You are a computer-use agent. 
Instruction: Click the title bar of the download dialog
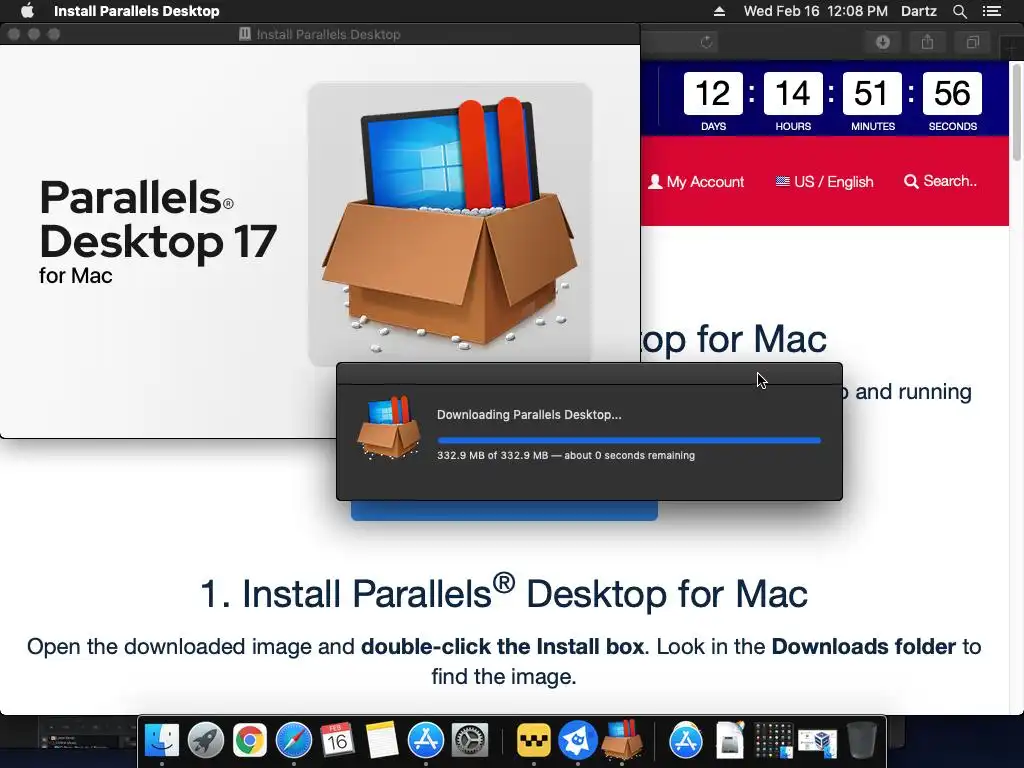coord(589,374)
